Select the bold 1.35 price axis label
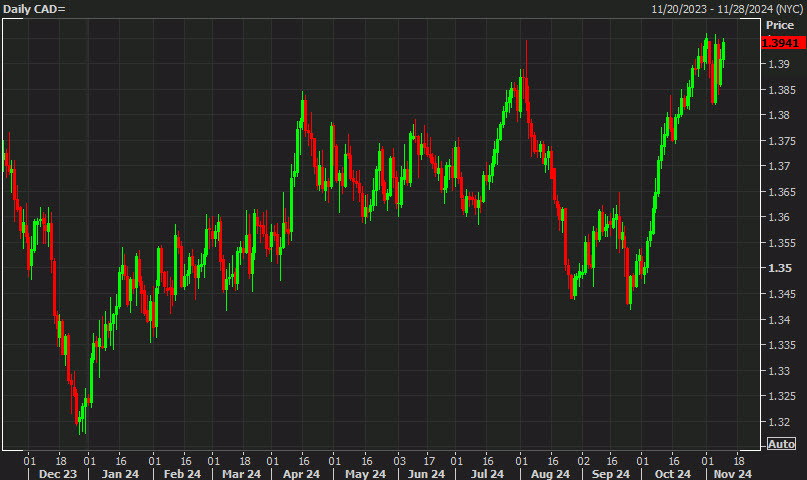807x480 pixels. (x=780, y=268)
